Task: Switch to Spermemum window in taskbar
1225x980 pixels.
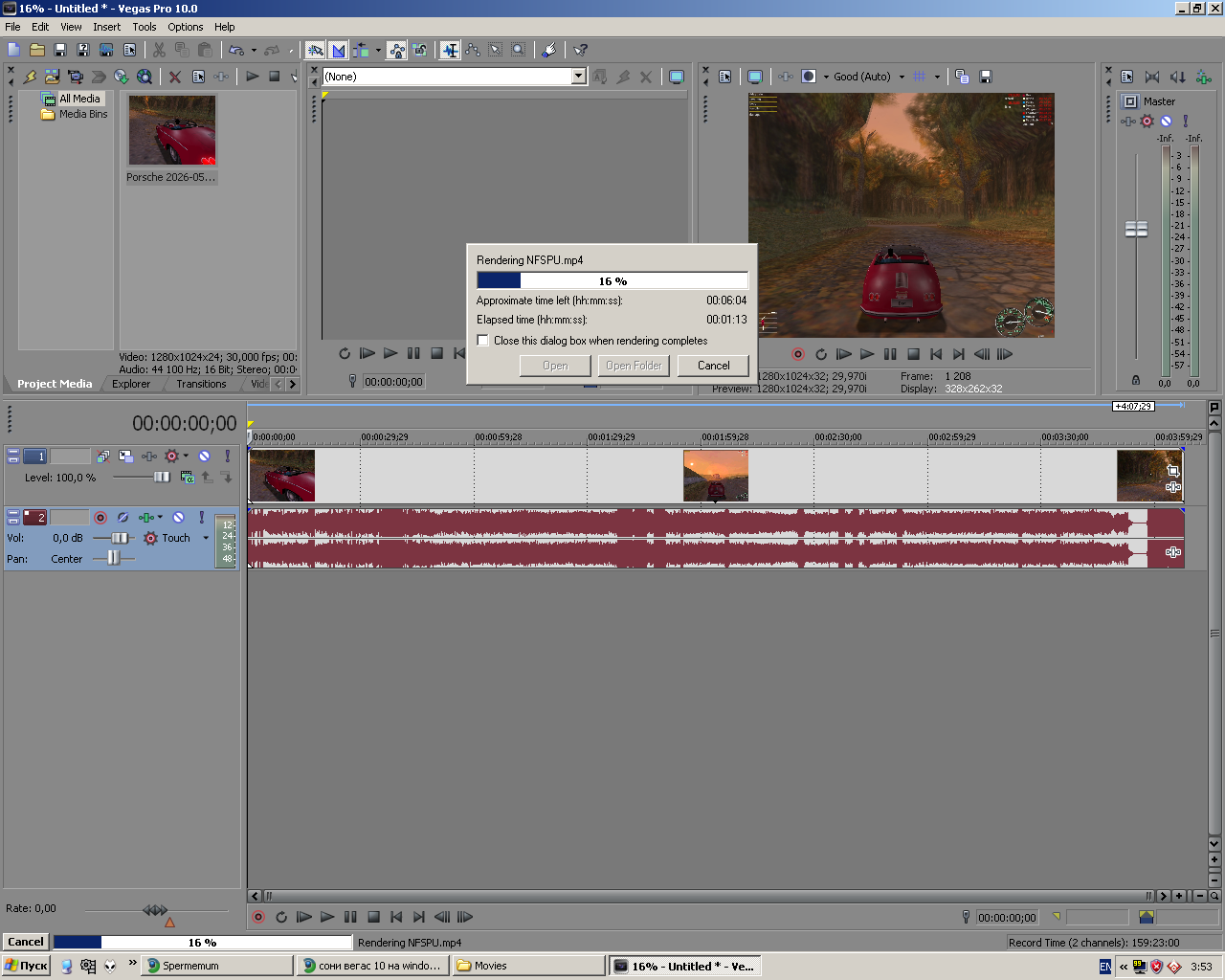Action: [x=217, y=966]
